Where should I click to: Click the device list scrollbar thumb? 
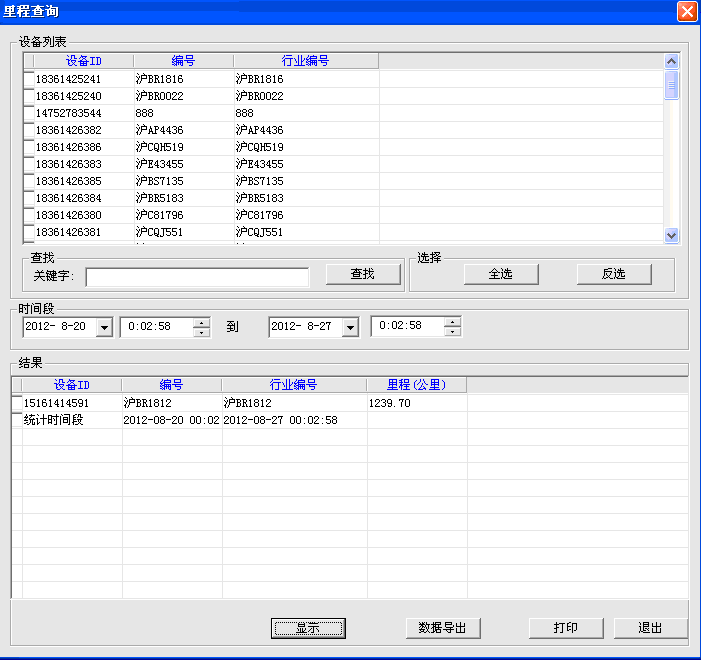[671, 84]
